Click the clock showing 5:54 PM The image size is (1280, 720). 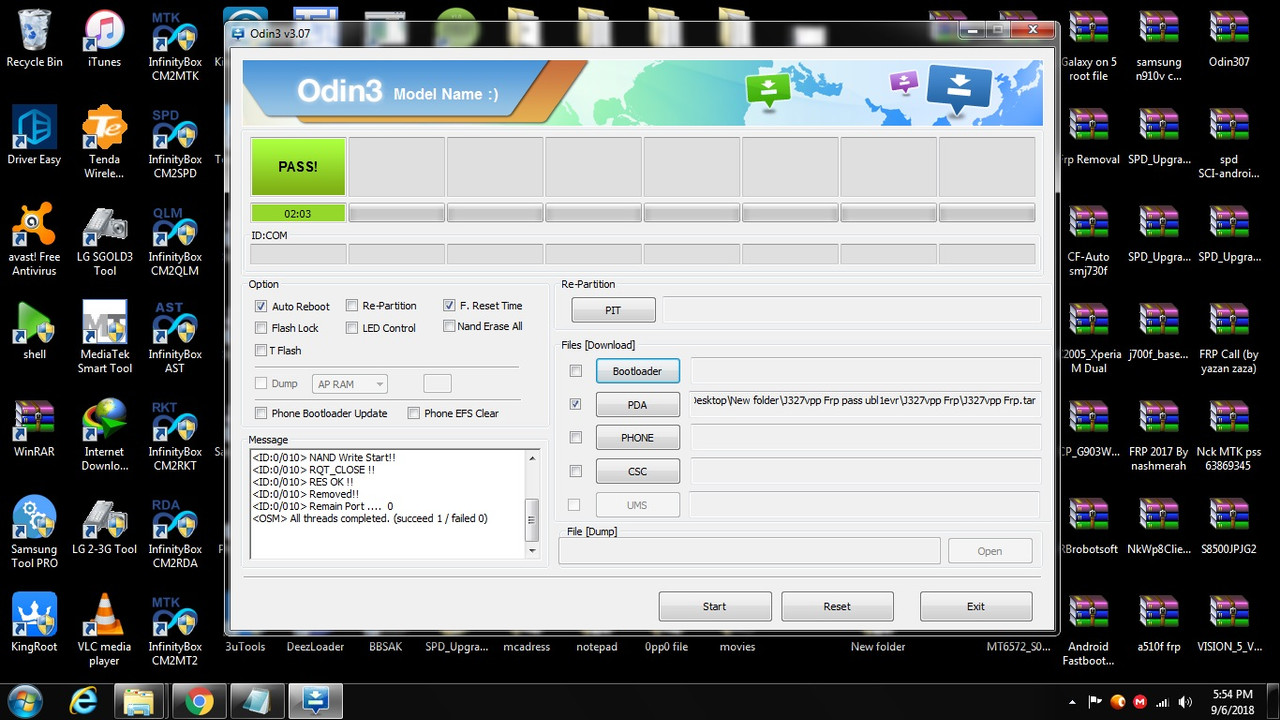point(1232,694)
